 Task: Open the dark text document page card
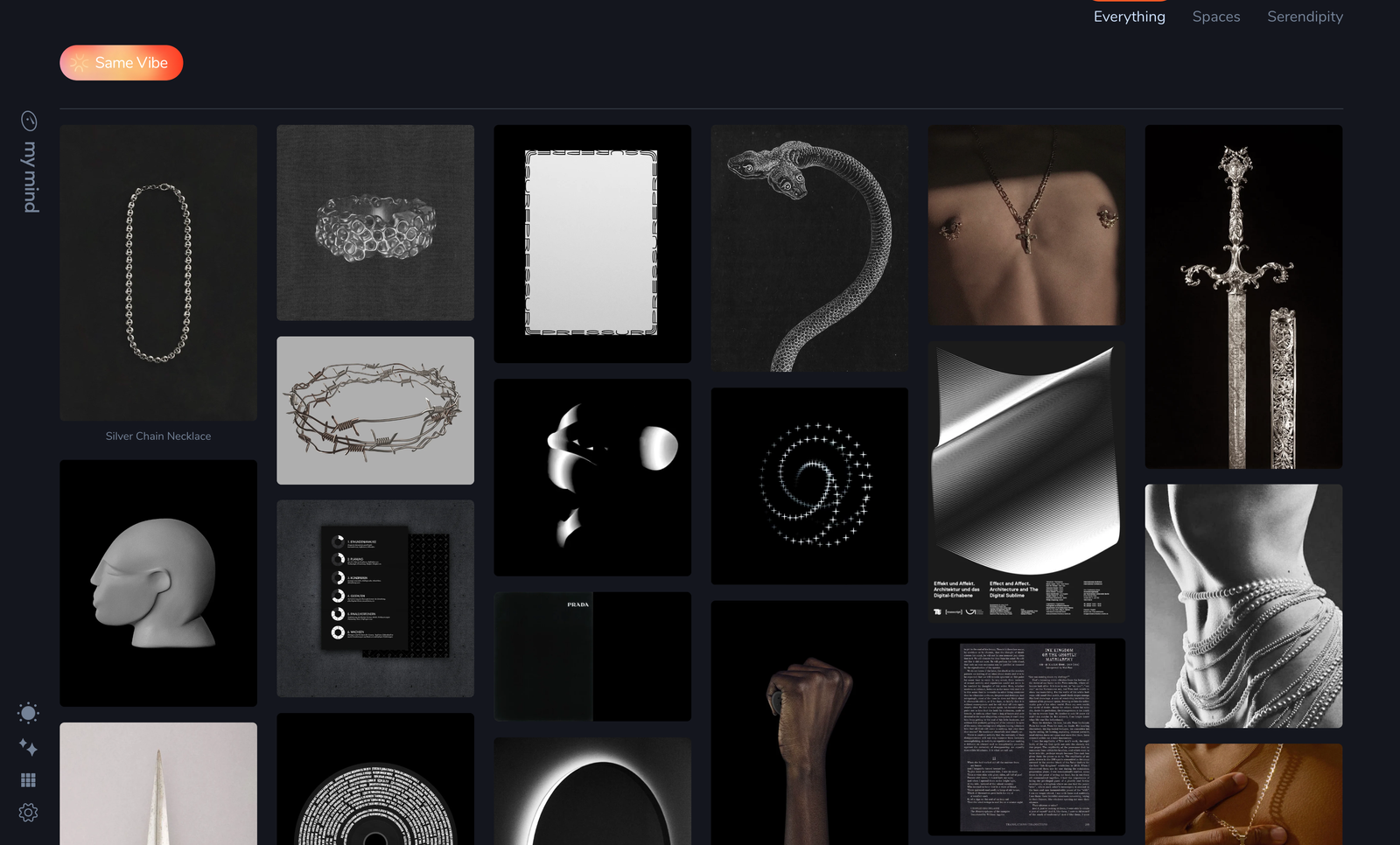tap(1026, 737)
